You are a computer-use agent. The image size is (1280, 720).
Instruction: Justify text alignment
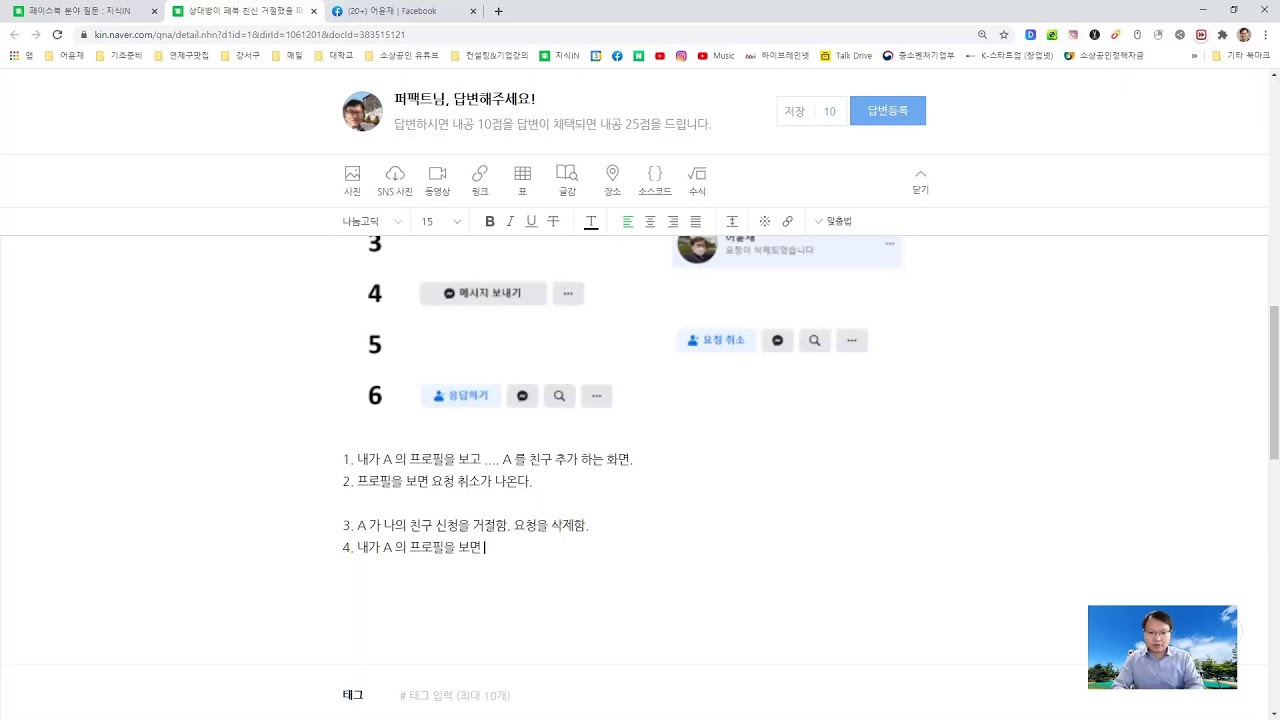(695, 221)
